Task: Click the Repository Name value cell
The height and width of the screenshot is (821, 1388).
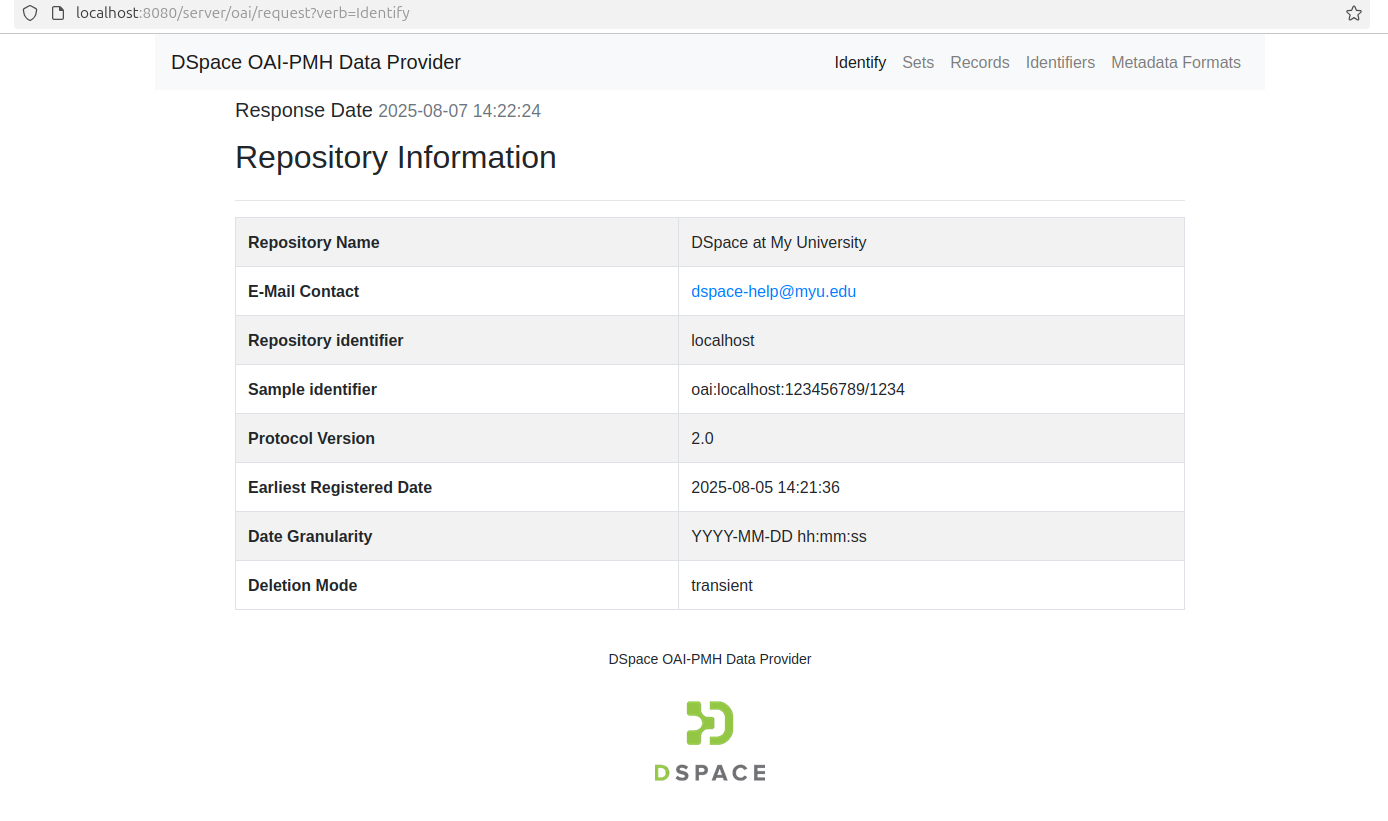Action: pyautogui.click(x=778, y=242)
